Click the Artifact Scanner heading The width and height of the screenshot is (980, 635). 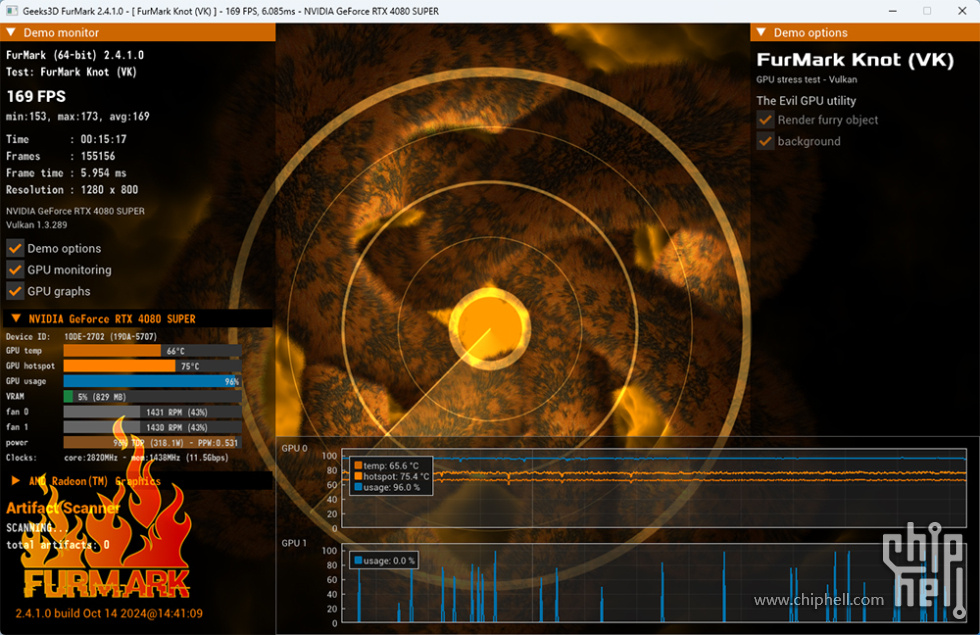pos(62,508)
